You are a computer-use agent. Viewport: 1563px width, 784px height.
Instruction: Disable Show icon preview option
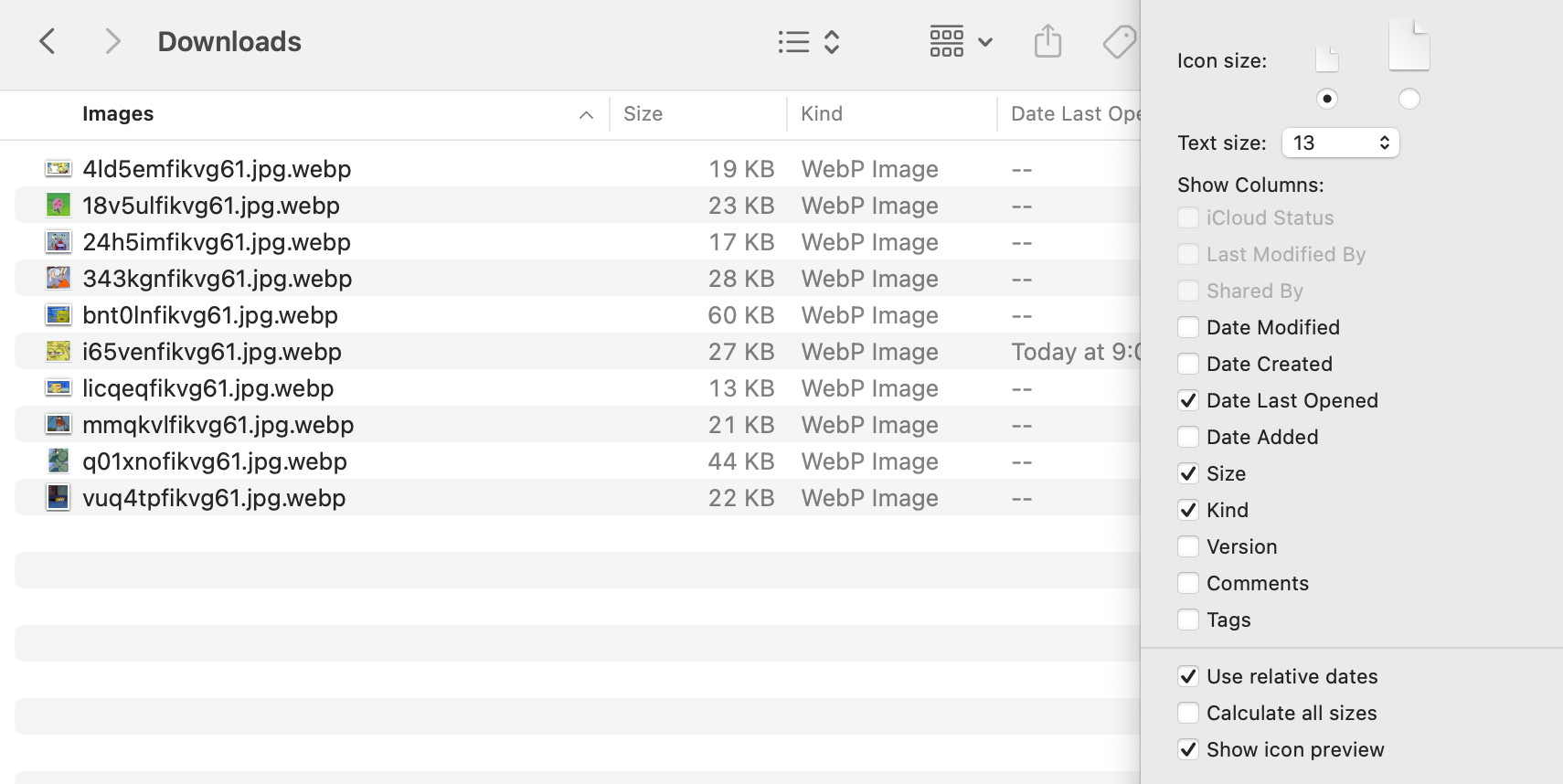click(x=1188, y=749)
